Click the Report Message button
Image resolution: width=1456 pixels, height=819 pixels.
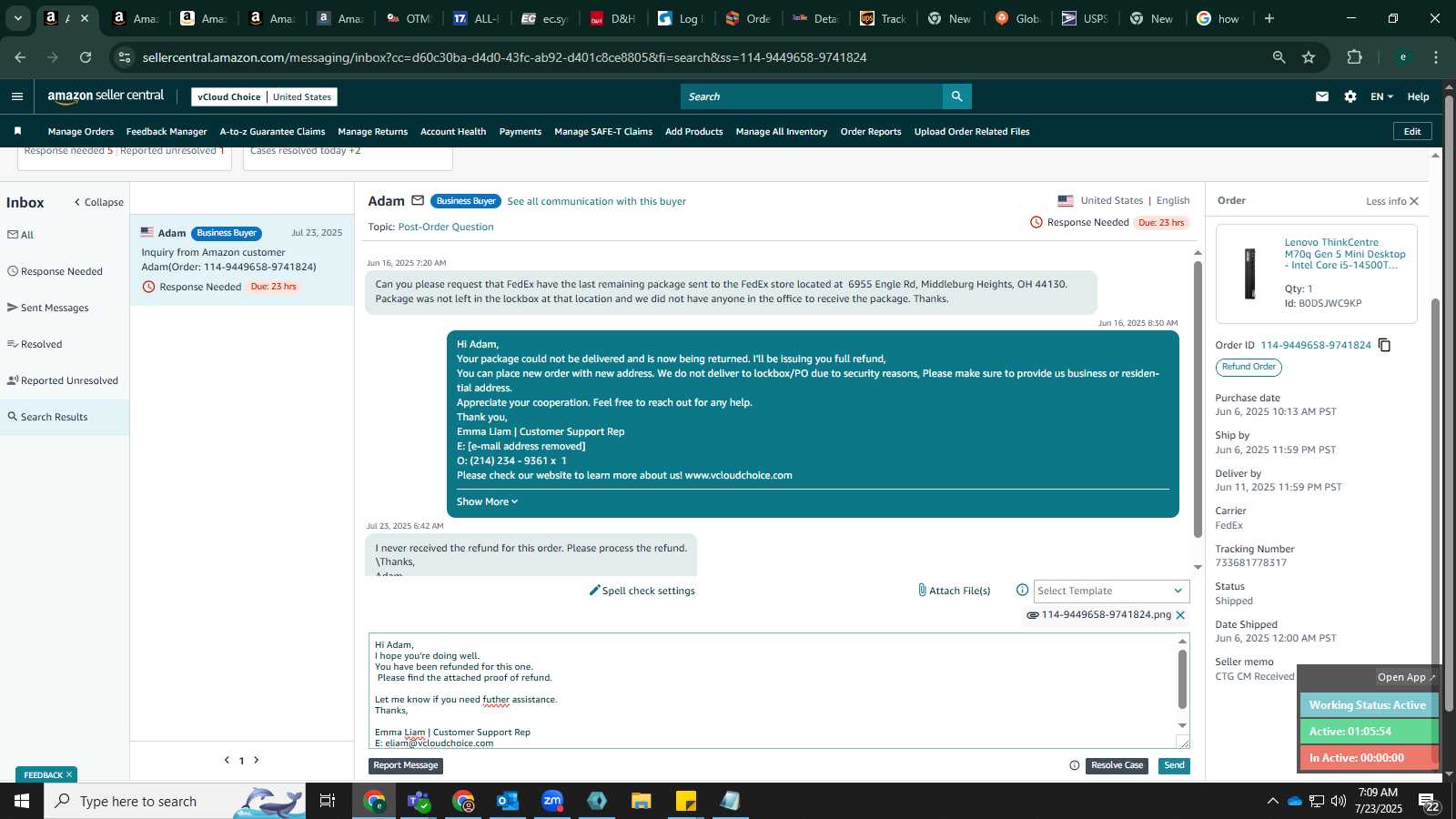pyautogui.click(x=406, y=765)
